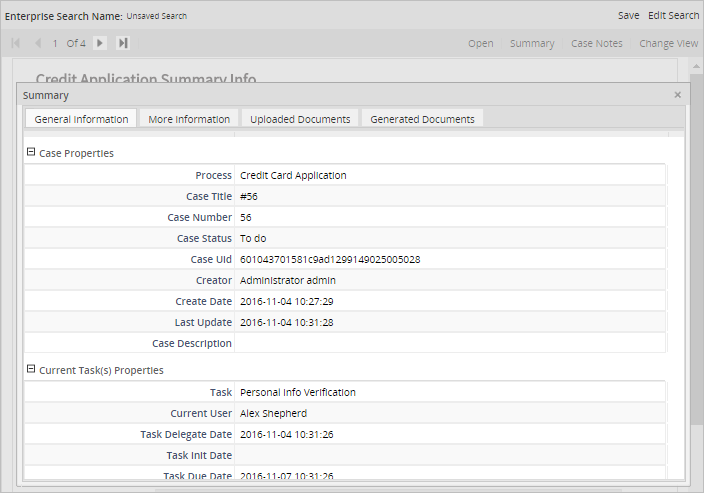
Task: Click the Save button
Action: 628,16
